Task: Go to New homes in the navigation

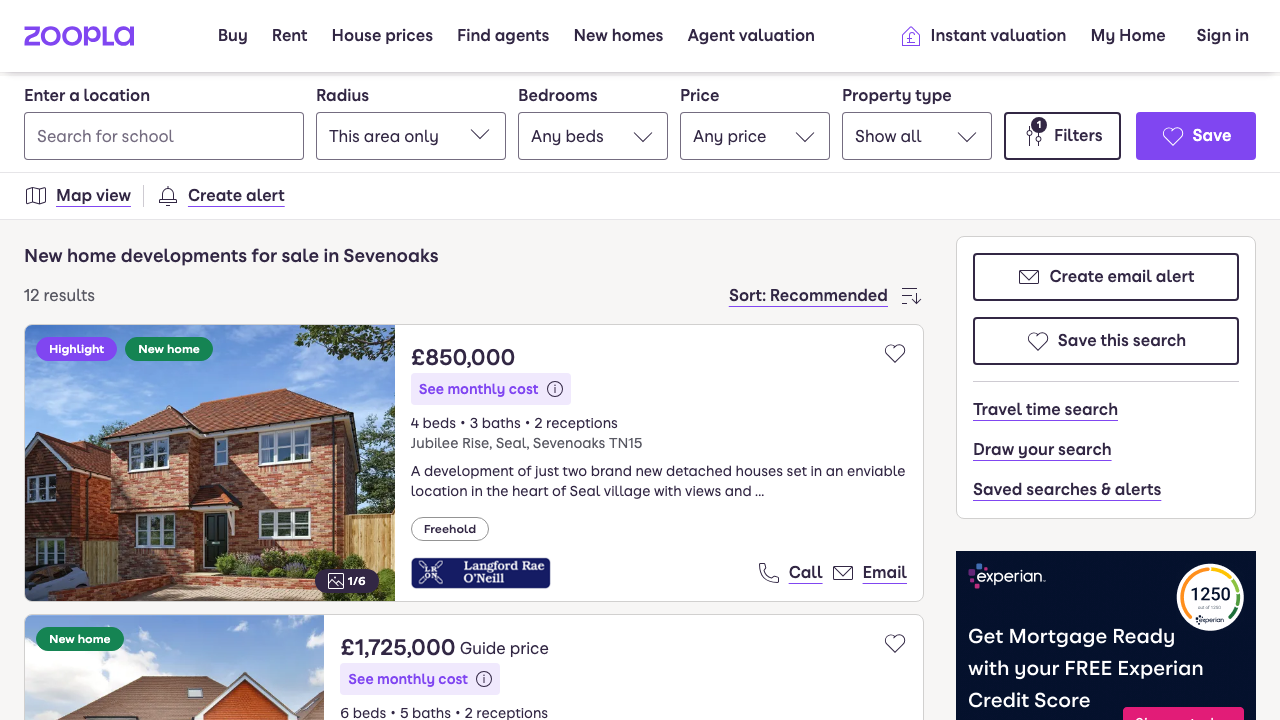Action: tap(618, 36)
